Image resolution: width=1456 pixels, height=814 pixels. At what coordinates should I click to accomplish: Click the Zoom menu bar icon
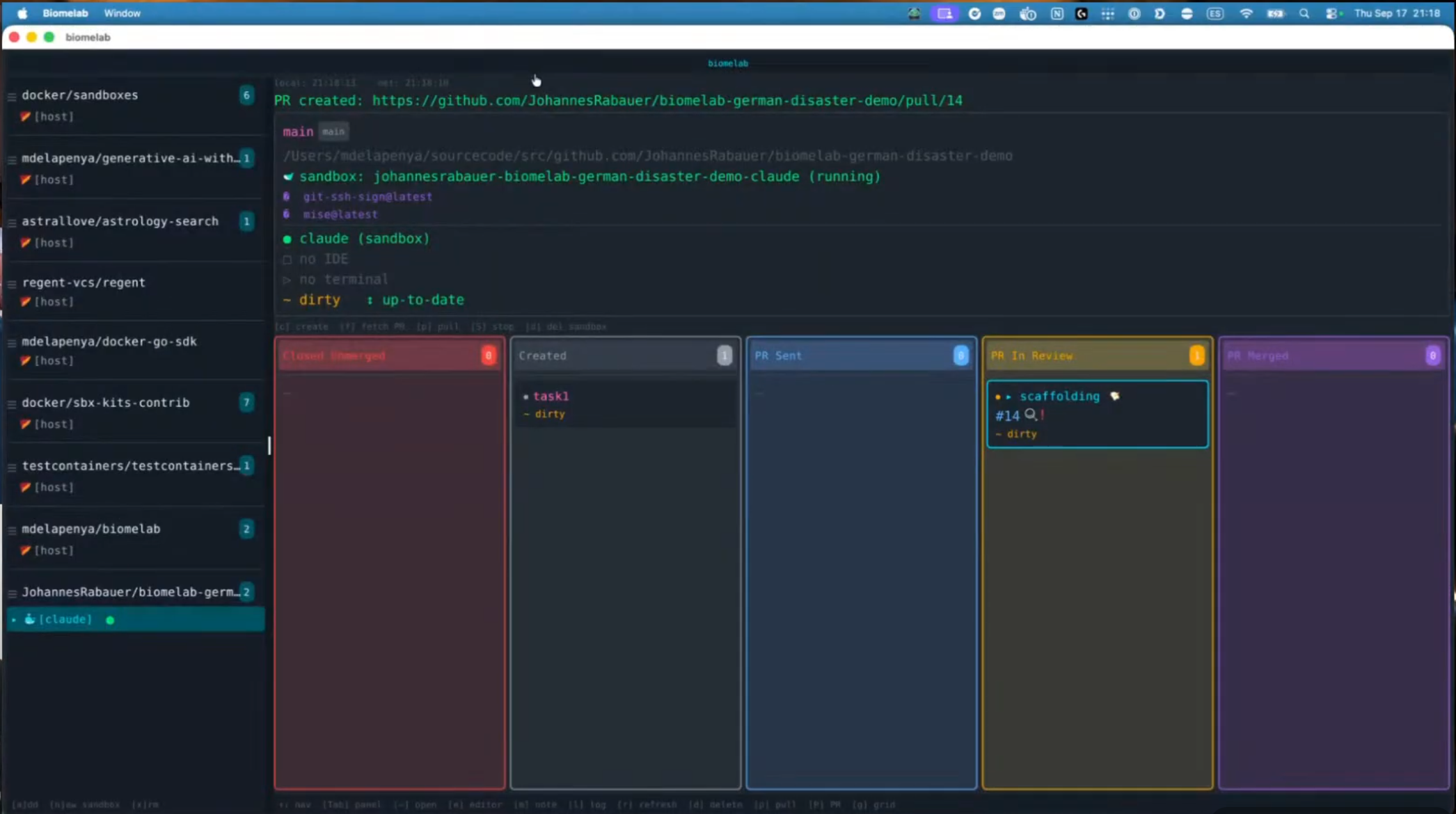point(999,13)
